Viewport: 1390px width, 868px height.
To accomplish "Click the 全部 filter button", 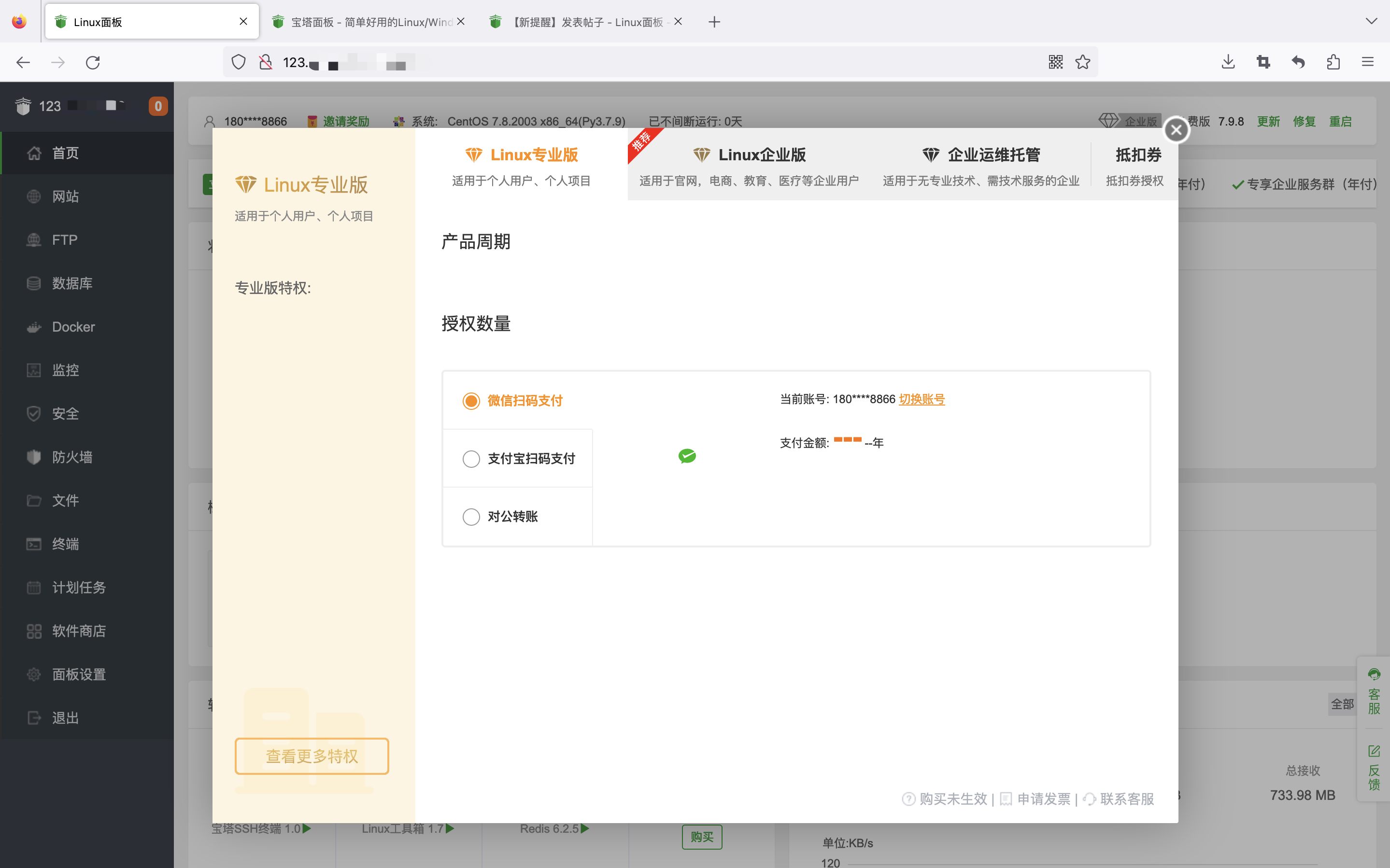I will (x=1342, y=704).
